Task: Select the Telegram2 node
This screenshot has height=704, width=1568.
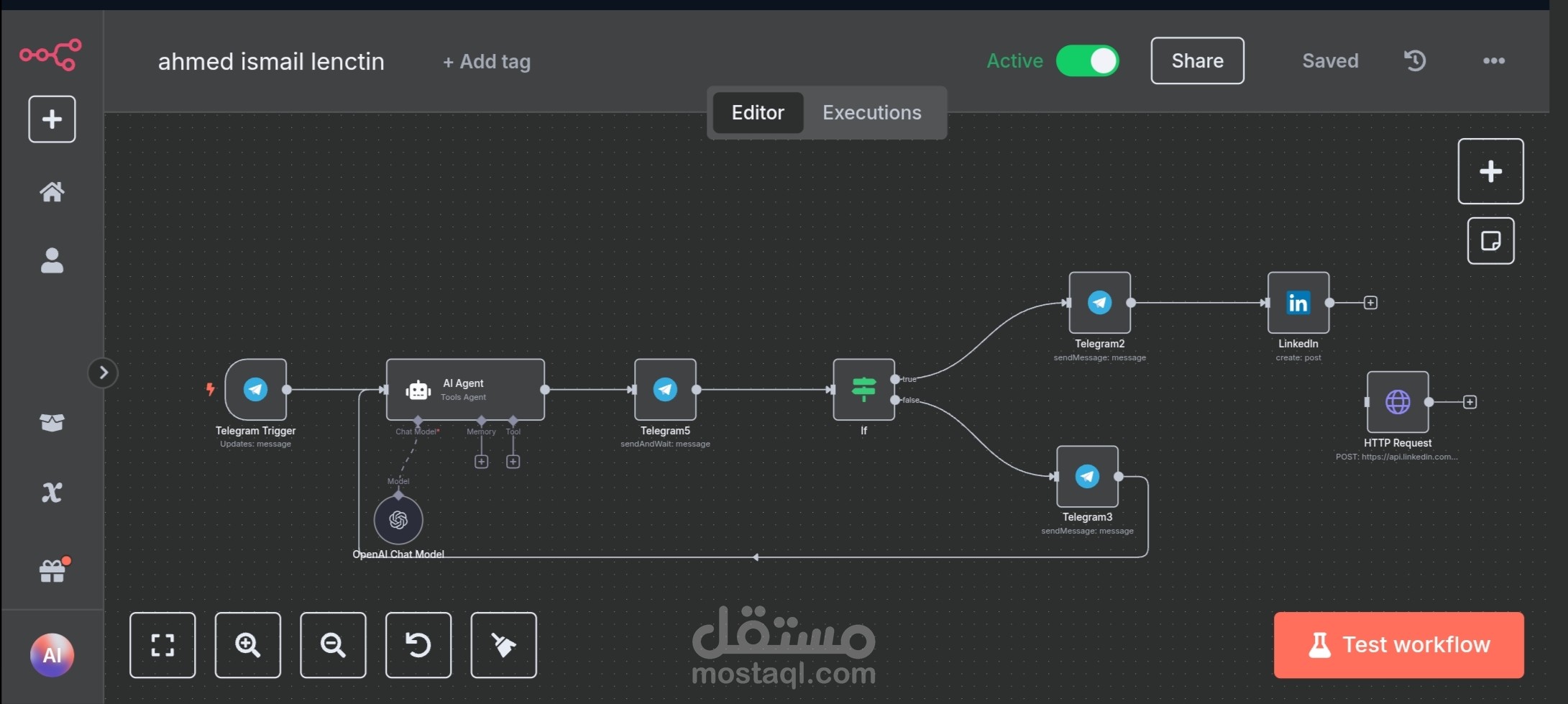Action: [x=1099, y=303]
